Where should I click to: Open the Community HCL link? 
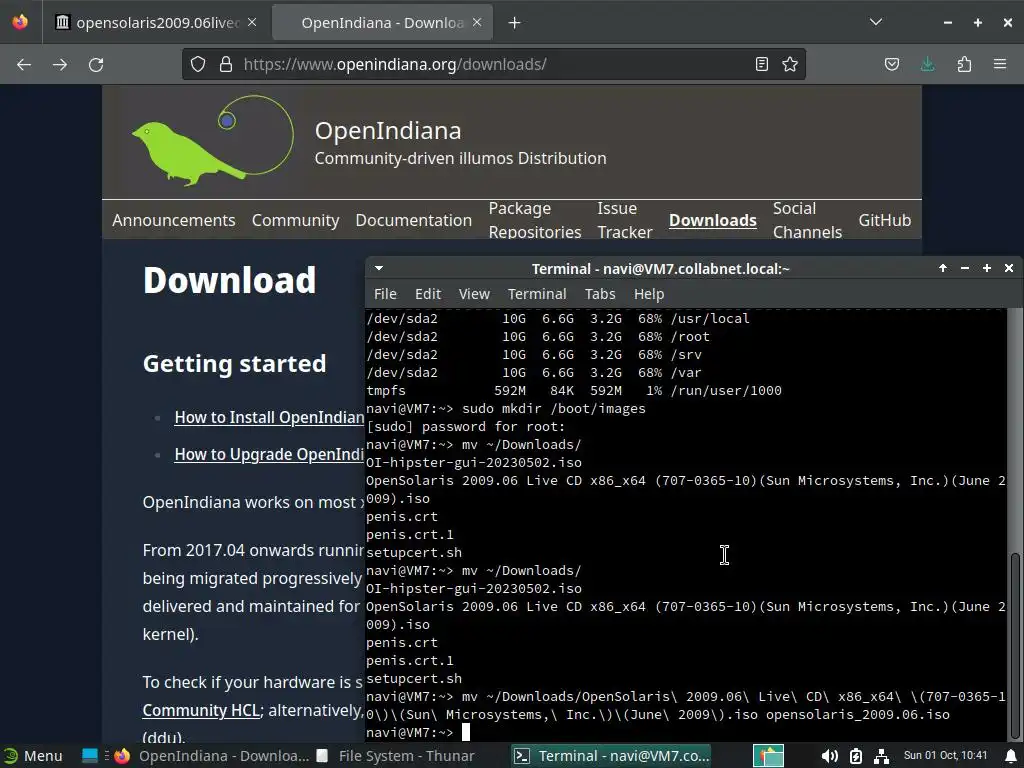[201, 710]
